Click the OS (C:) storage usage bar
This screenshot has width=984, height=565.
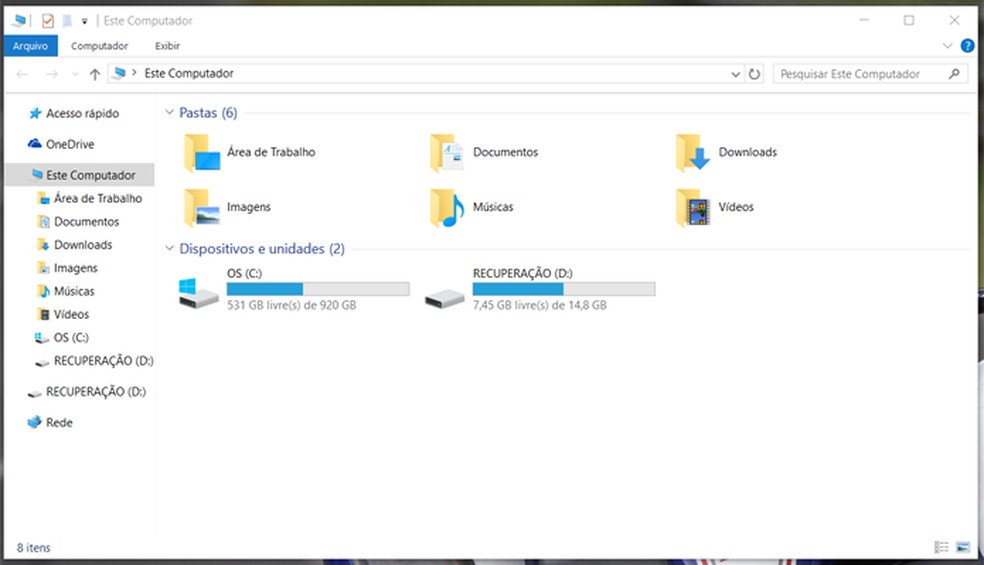point(318,289)
